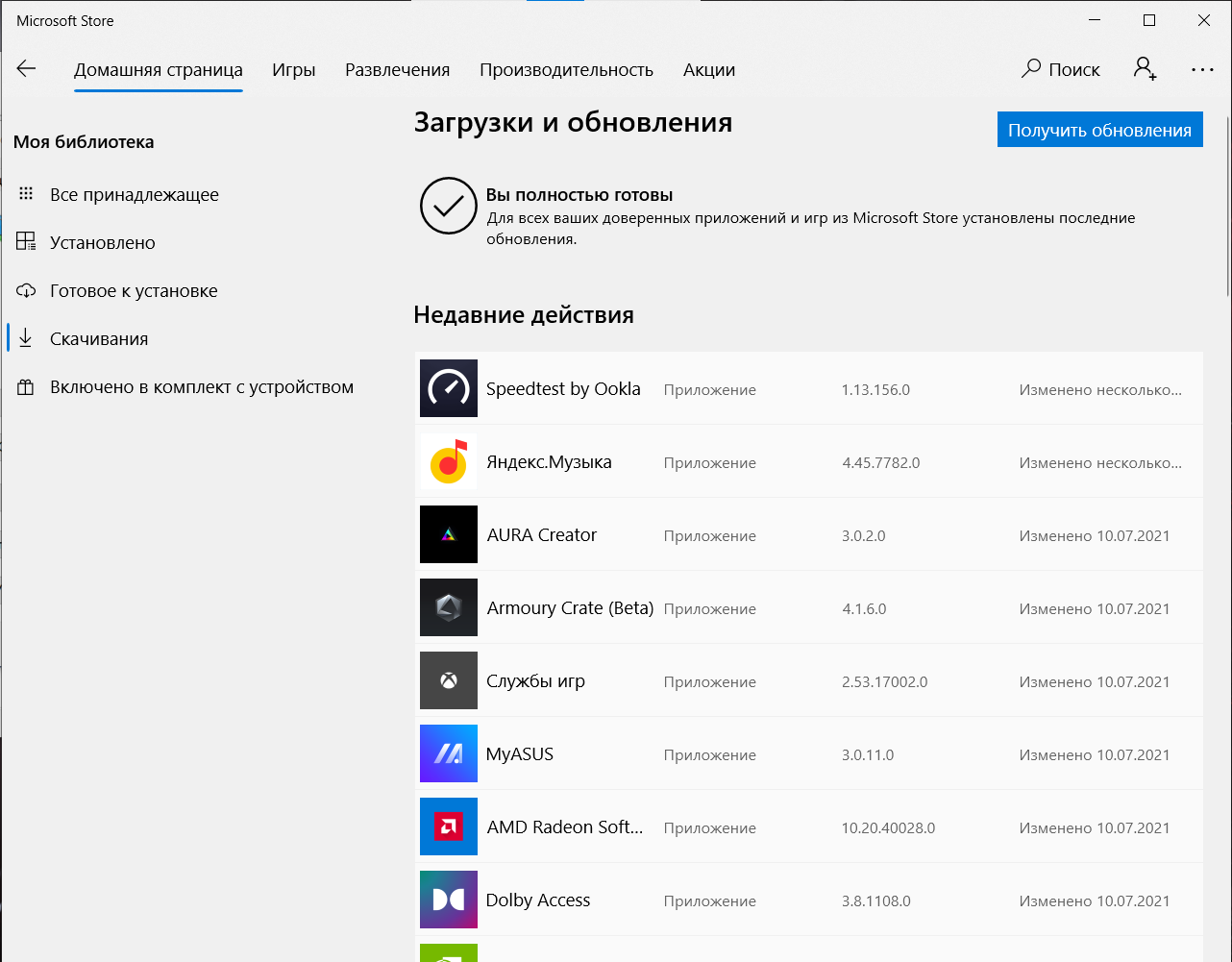Open the three-dots more menu

(1202, 69)
